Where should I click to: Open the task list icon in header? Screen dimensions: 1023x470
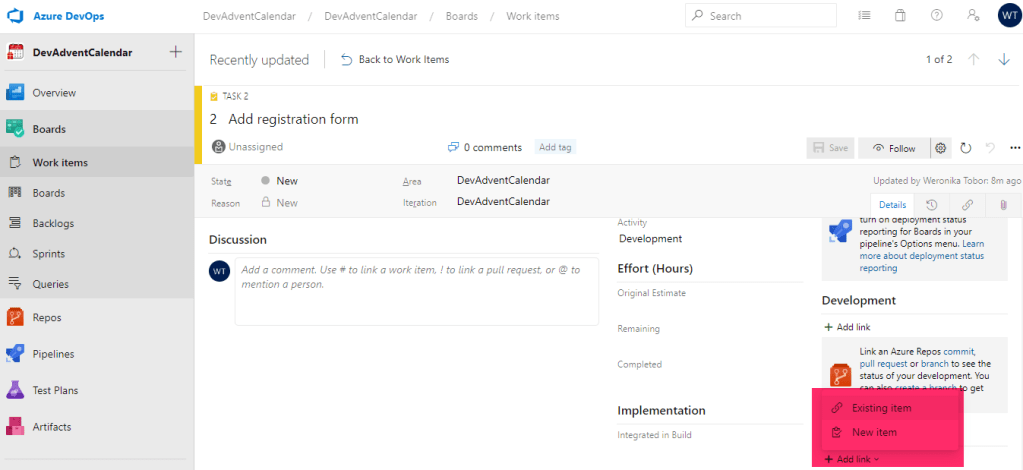point(864,16)
